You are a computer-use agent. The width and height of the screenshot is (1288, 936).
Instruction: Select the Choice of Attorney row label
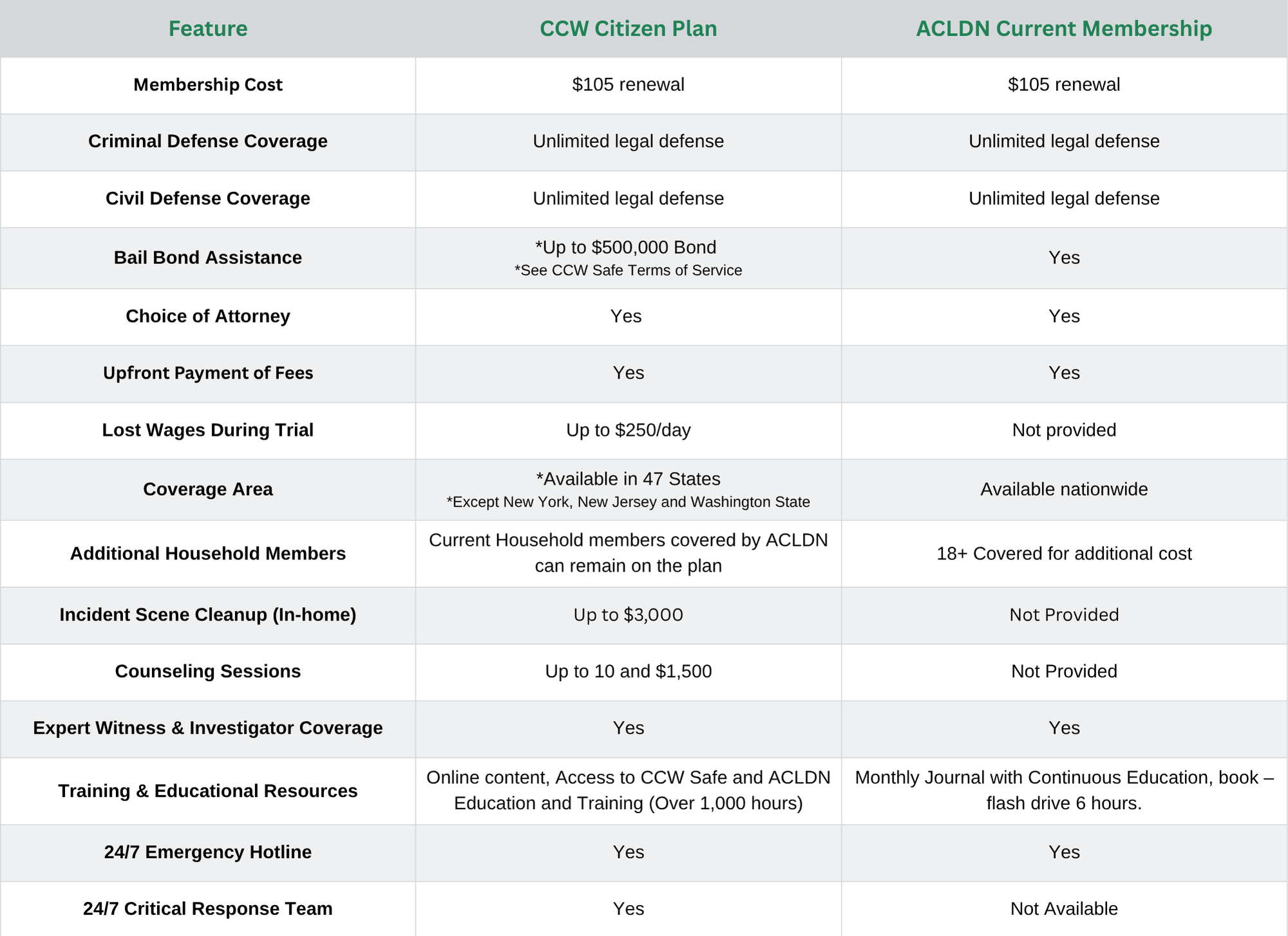point(207,316)
